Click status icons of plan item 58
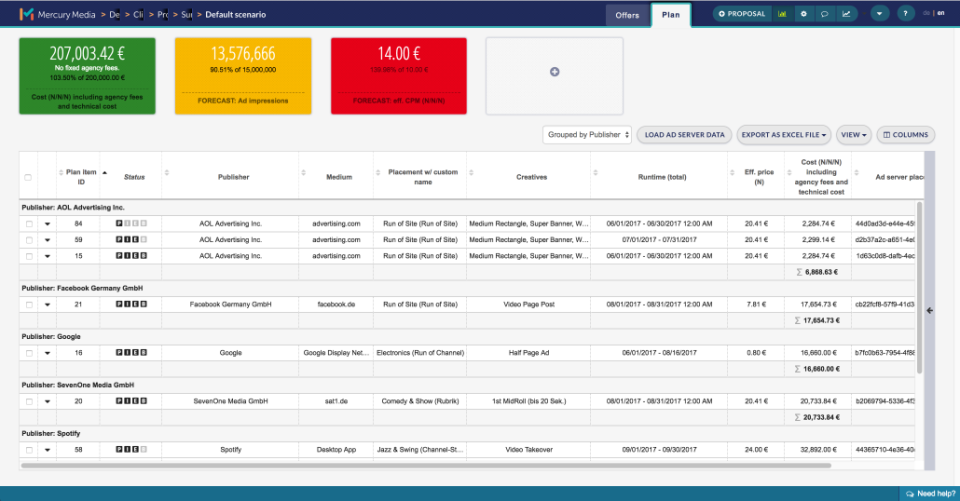The width and height of the screenshot is (960, 501). pyautogui.click(x=132, y=449)
